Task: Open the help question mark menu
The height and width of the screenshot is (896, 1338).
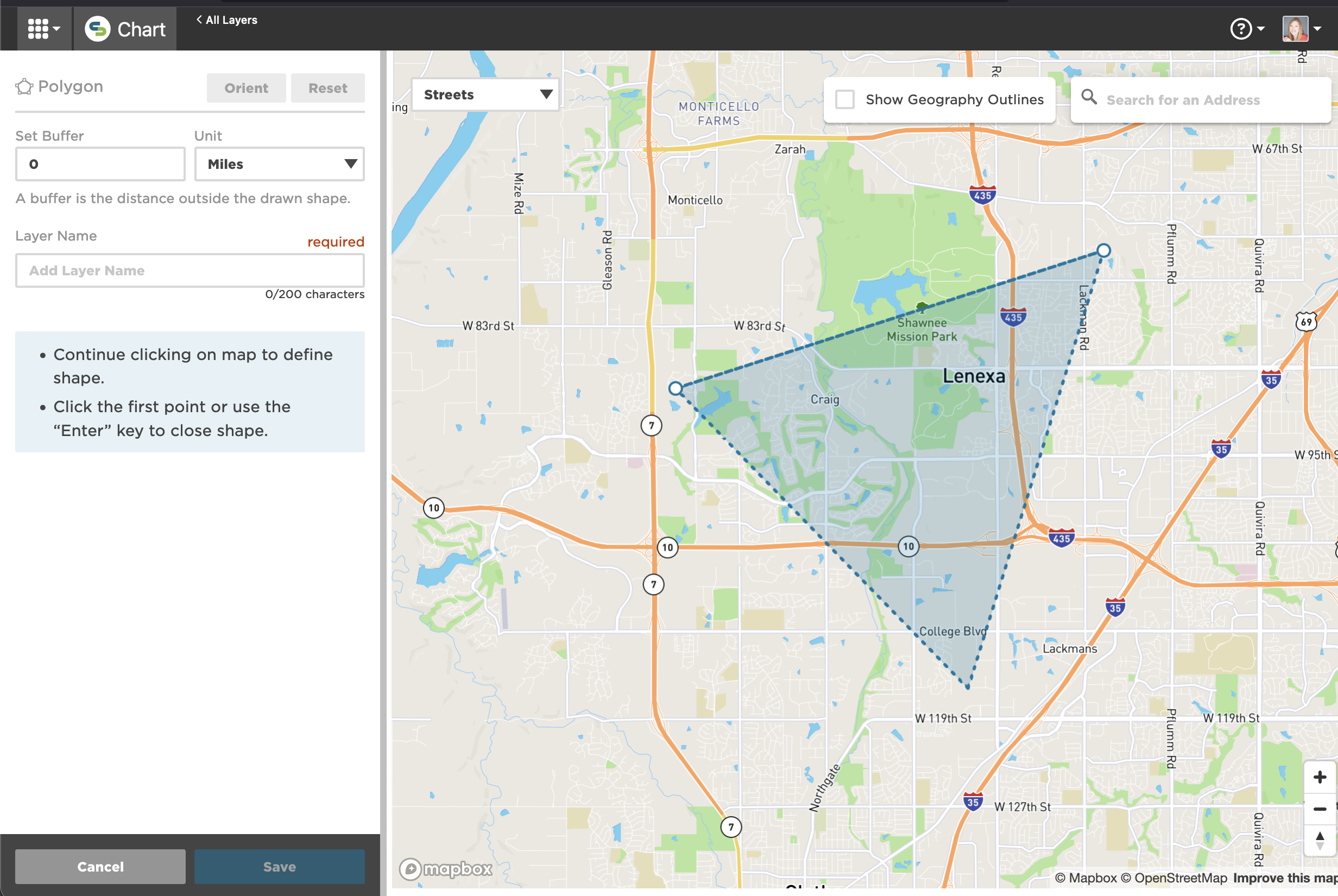Action: (x=1241, y=29)
